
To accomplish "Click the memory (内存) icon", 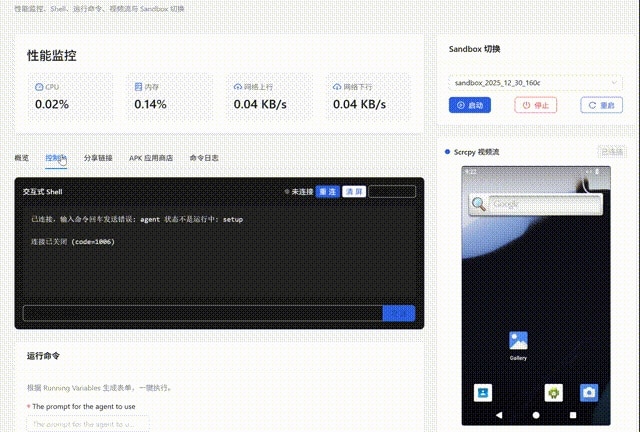I will [x=138, y=87].
